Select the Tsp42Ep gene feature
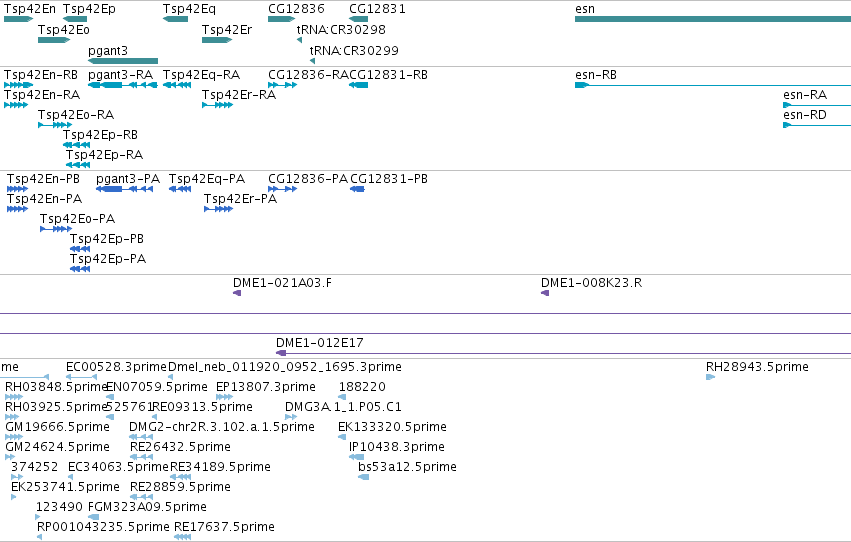The width and height of the screenshot is (851, 542). point(75,19)
